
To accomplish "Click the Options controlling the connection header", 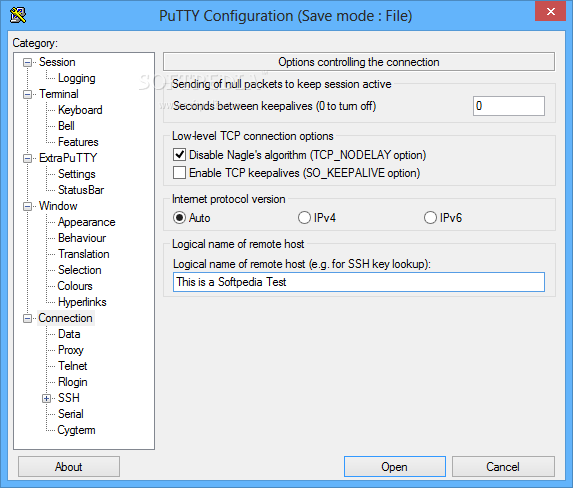I will 359,62.
